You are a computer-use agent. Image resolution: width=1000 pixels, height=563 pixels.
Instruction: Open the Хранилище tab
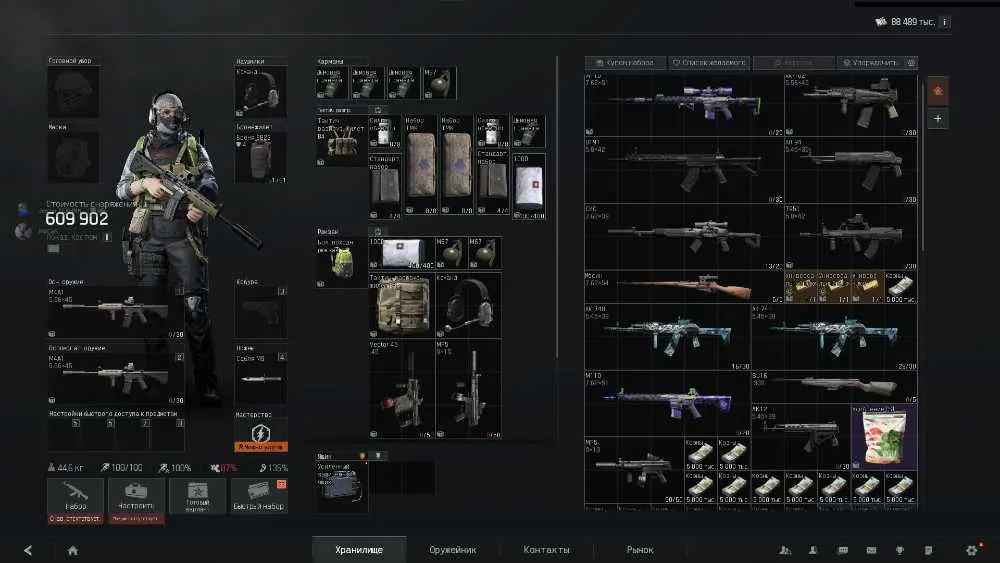pyautogui.click(x=359, y=550)
